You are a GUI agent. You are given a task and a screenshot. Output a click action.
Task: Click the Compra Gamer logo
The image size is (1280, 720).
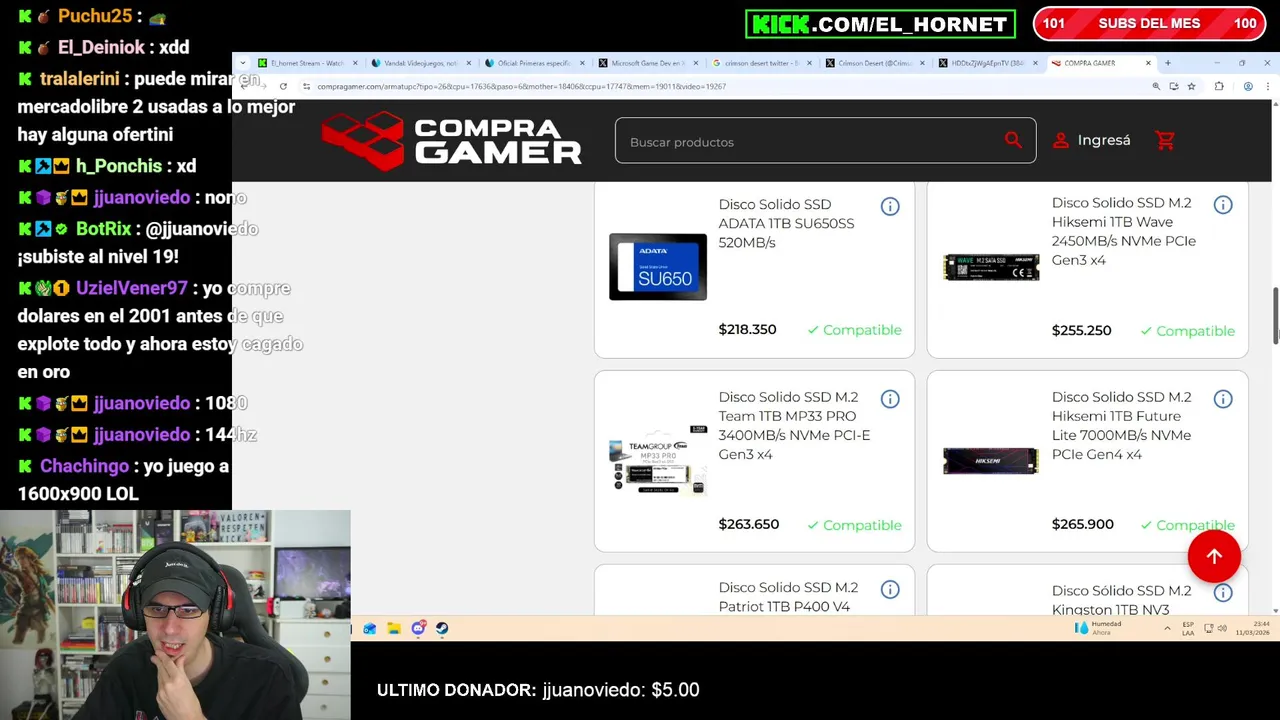pyautogui.click(x=451, y=141)
